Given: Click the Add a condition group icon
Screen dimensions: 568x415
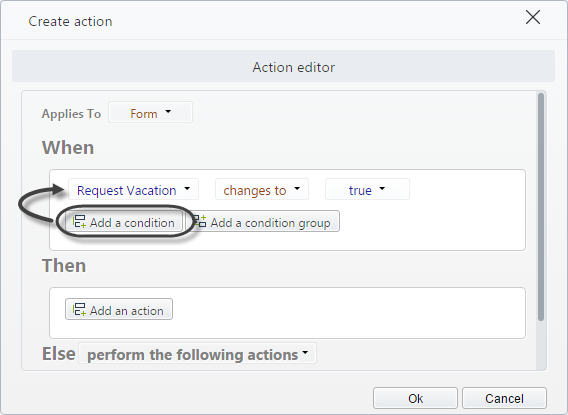Looking at the screenshot, I should (200, 221).
